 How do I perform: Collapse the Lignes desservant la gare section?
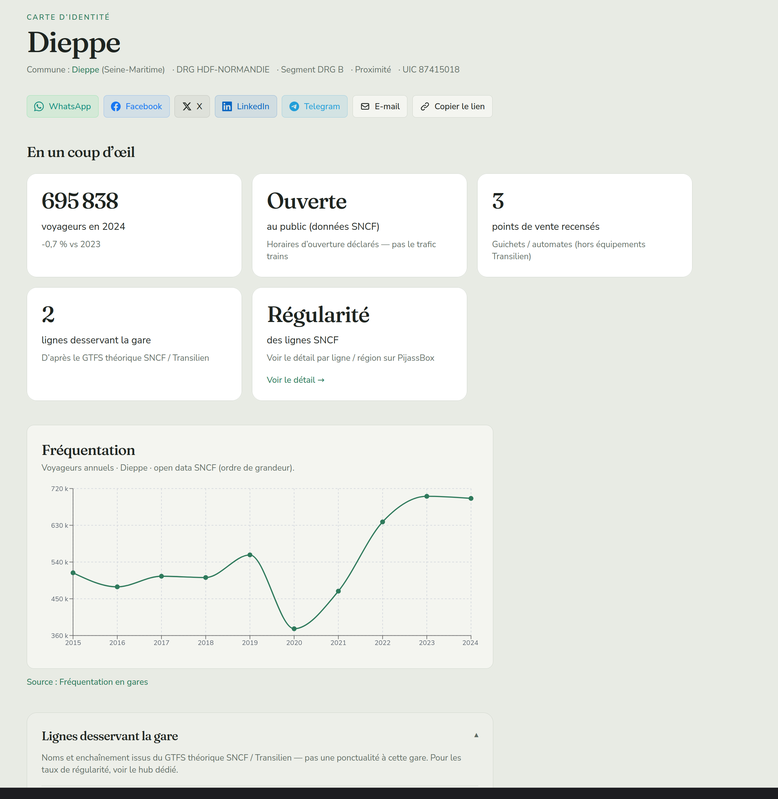point(476,735)
